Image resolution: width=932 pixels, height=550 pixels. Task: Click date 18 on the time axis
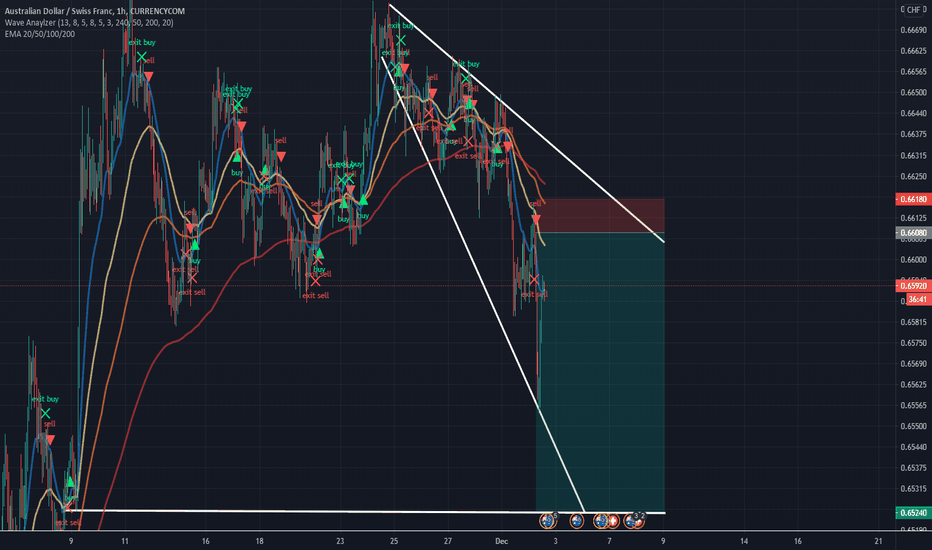[259, 541]
